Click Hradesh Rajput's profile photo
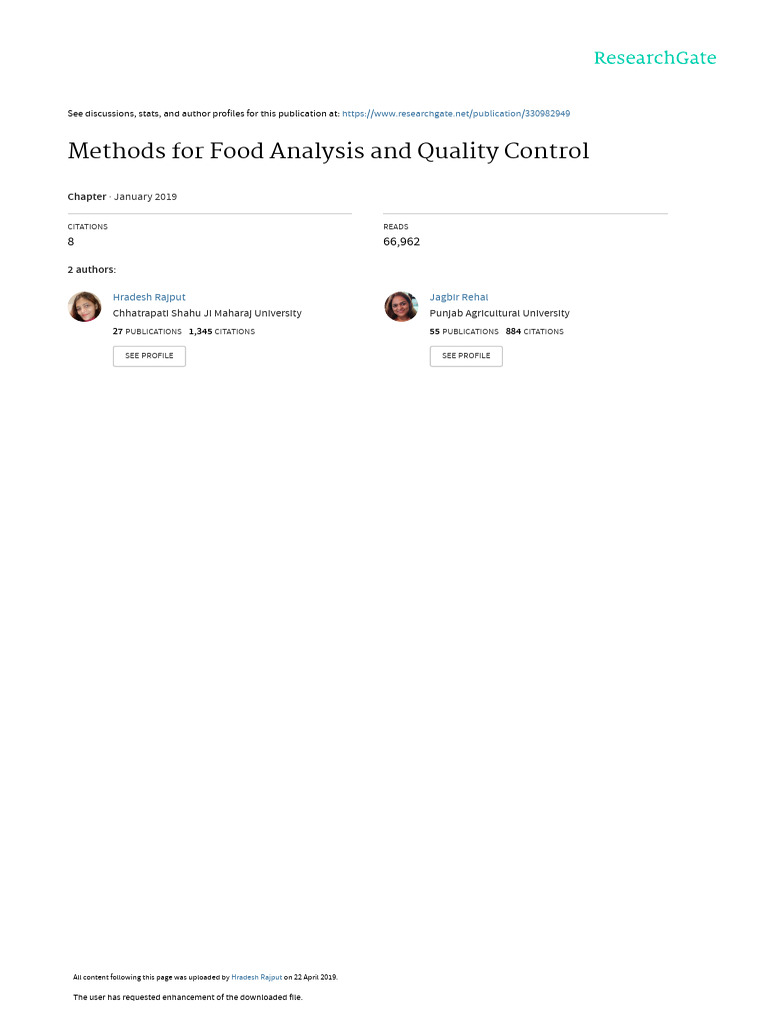This screenshot has width=768, height=1024. (x=85, y=307)
